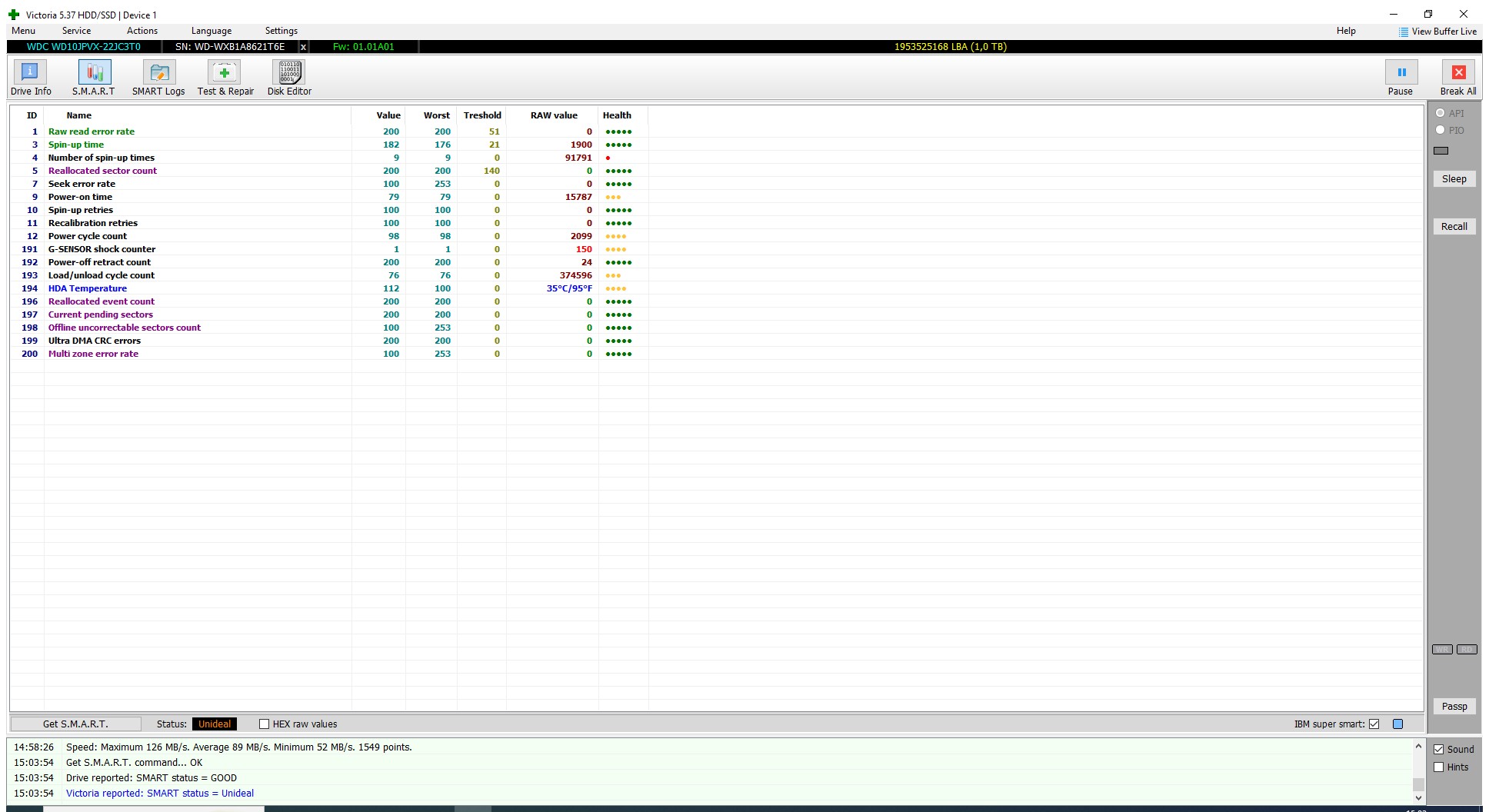Select the Seek error rate row

tap(329, 184)
